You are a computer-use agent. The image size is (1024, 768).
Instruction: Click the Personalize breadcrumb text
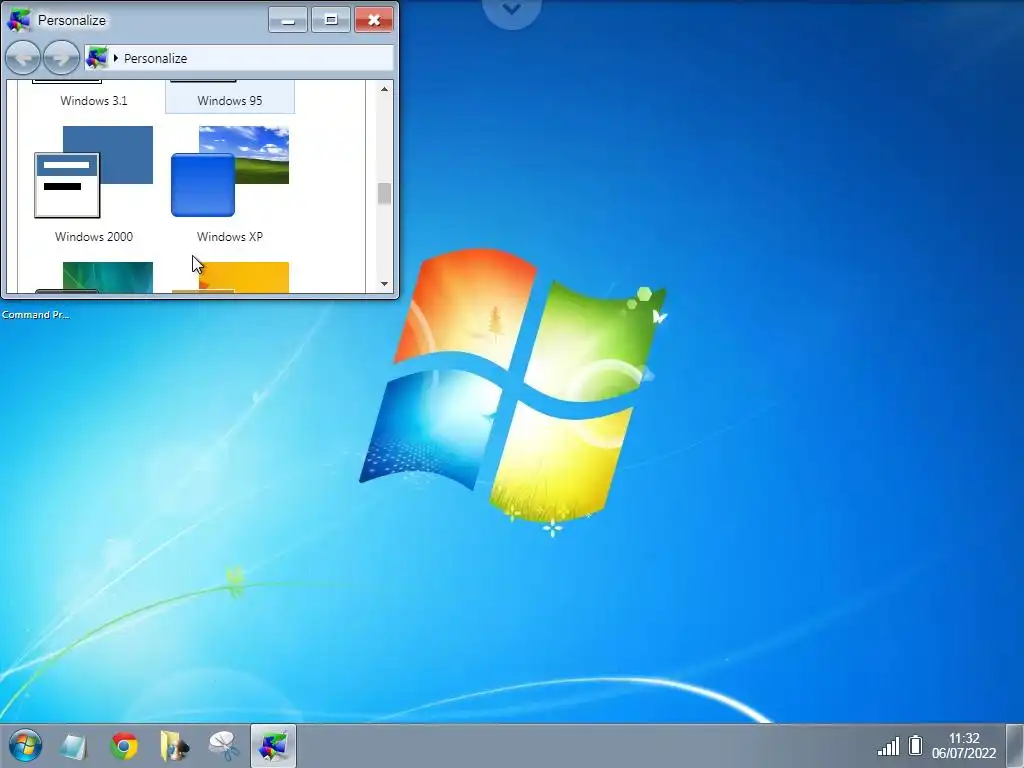[155, 58]
